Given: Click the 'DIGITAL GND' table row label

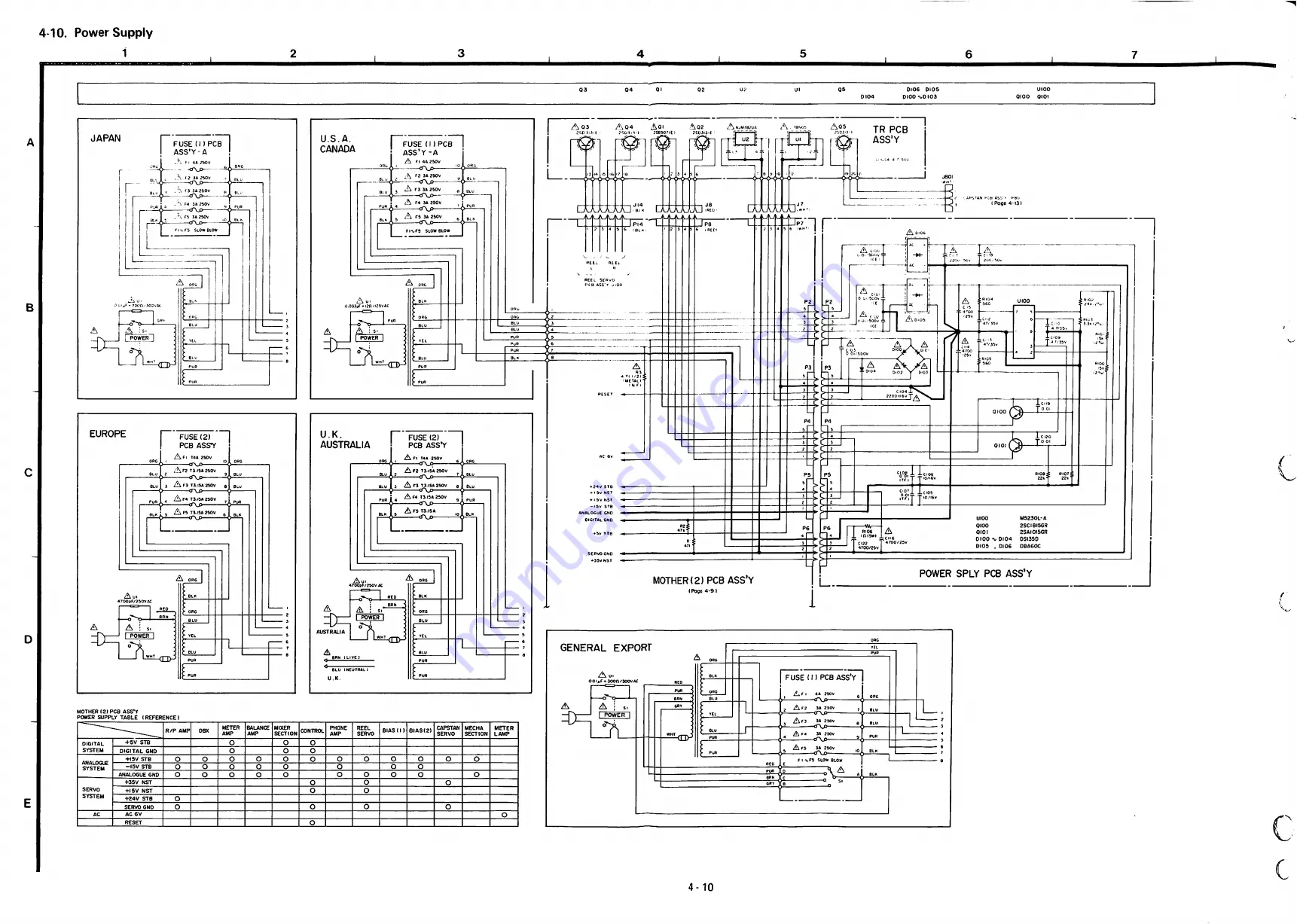Looking at the screenshot, I should pyautogui.click(x=138, y=751).
